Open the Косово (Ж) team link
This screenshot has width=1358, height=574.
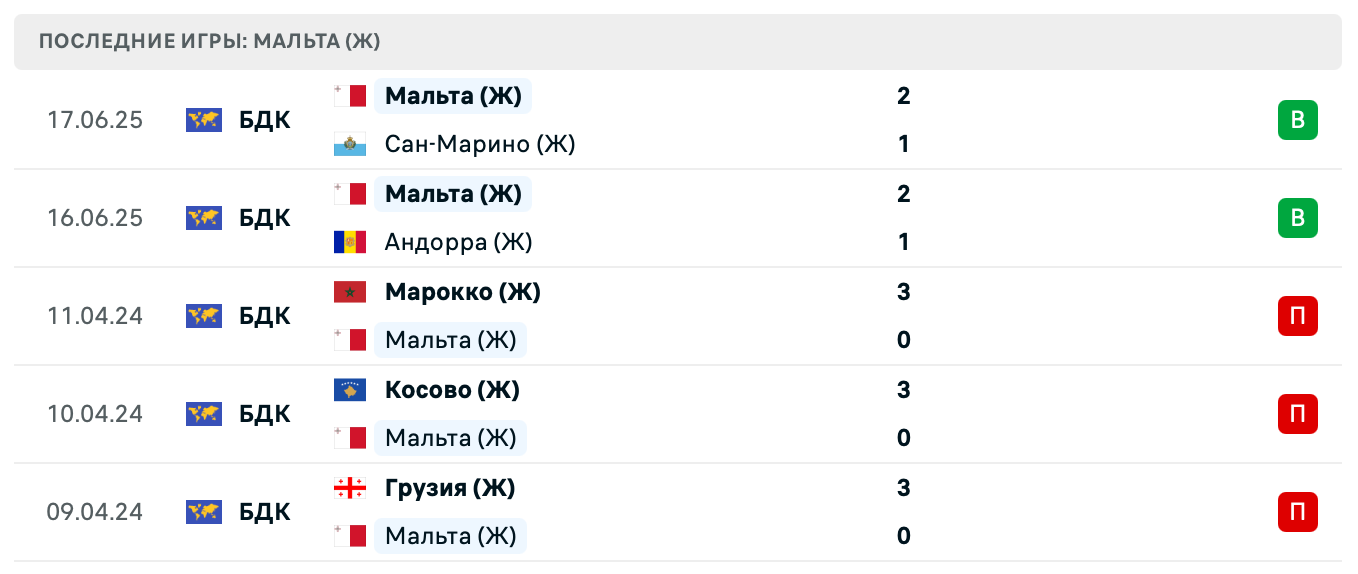pos(452,390)
